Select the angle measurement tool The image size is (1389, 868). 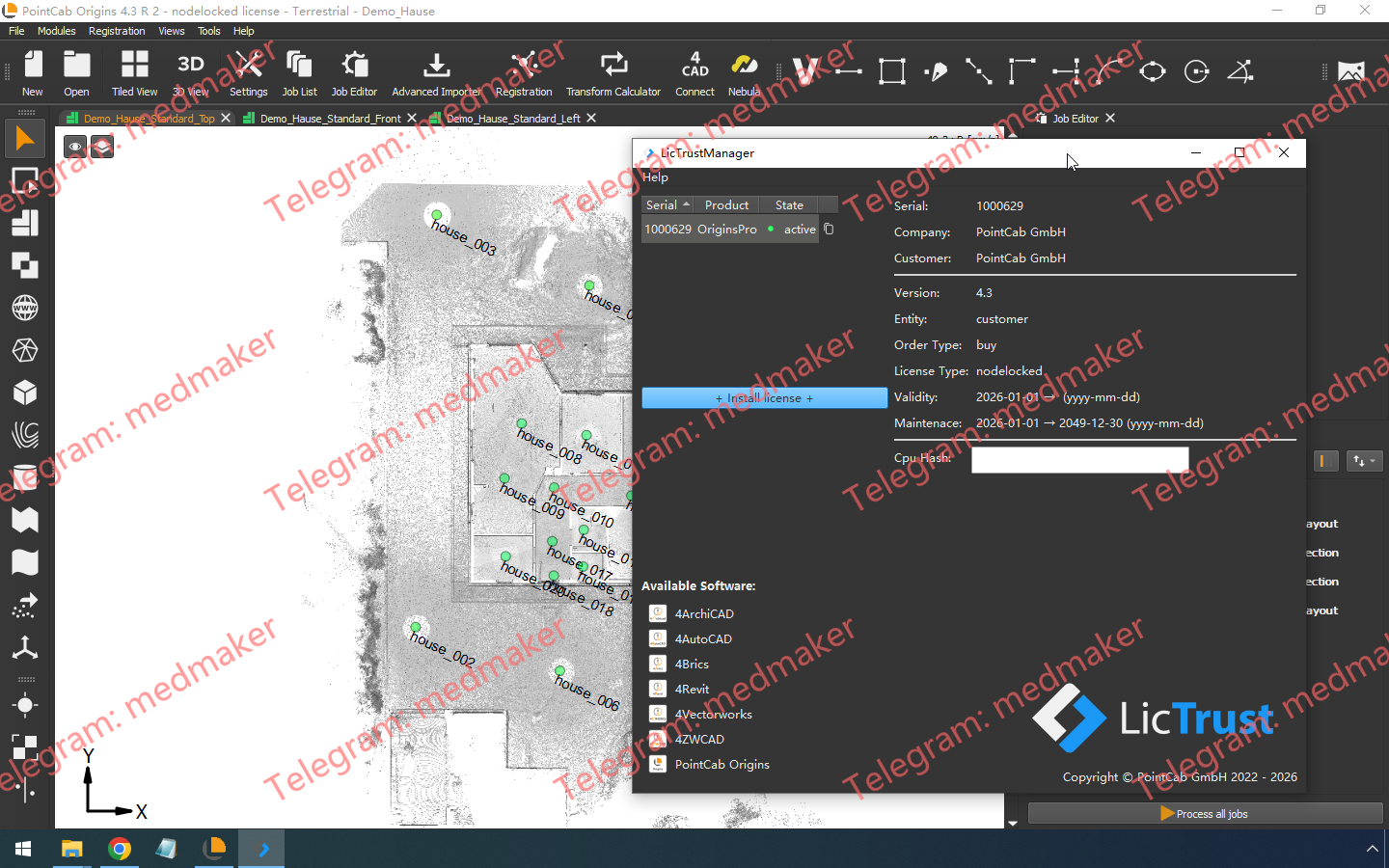[x=1240, y=71]
